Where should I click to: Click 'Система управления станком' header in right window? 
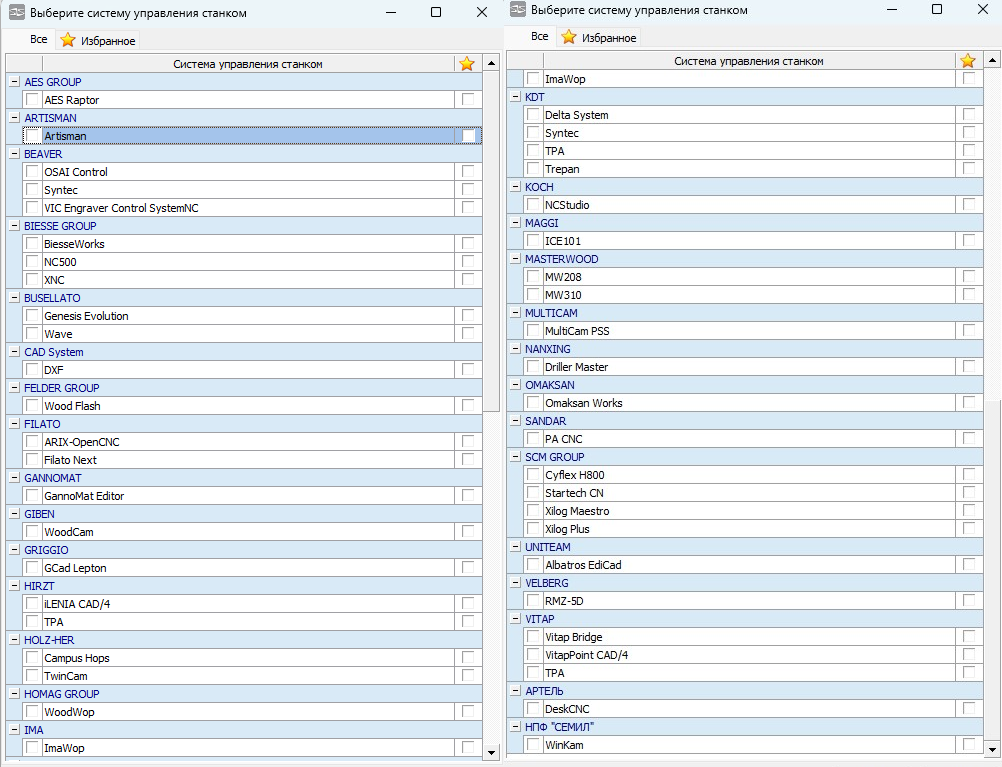[x=748, y=61]
